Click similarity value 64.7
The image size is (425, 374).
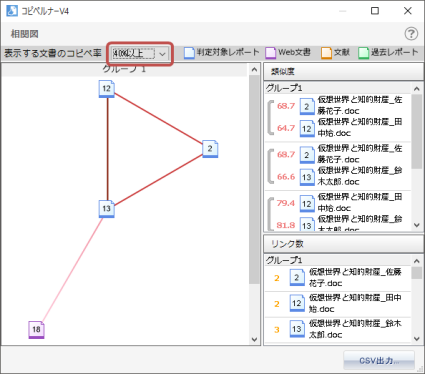click(x=286, y=128)
